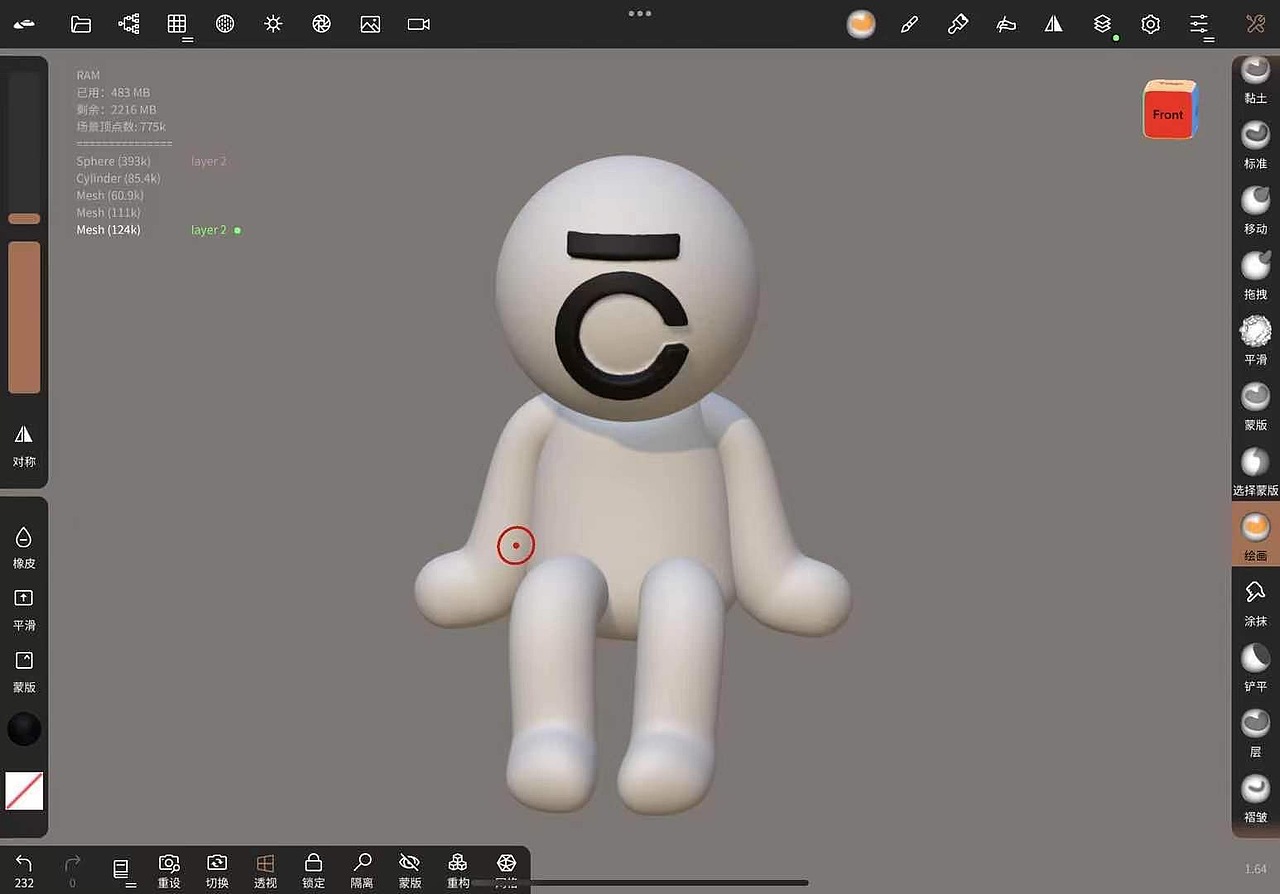The width and height of the screenshot is (1280, 894).
Task: Open the tools wrench-and-pencil menu
Action: tap(1255, 24)
